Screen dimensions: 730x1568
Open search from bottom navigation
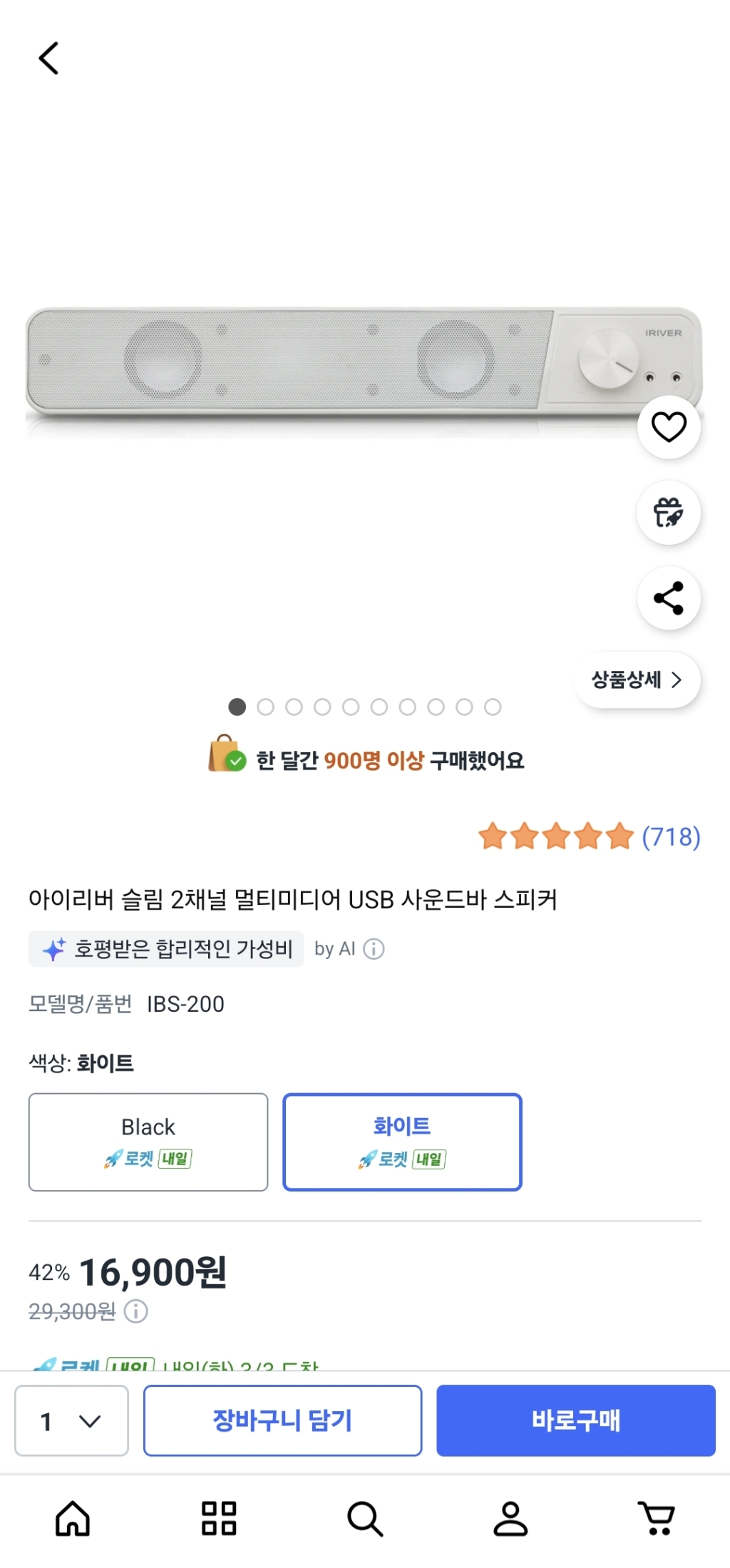[x=365, y=1517]
